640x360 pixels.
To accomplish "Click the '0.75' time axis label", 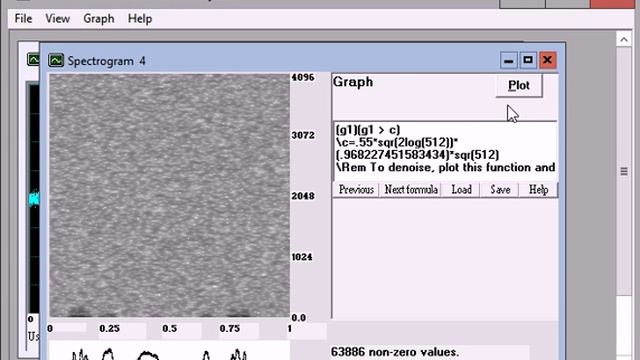I will [229, 329].
